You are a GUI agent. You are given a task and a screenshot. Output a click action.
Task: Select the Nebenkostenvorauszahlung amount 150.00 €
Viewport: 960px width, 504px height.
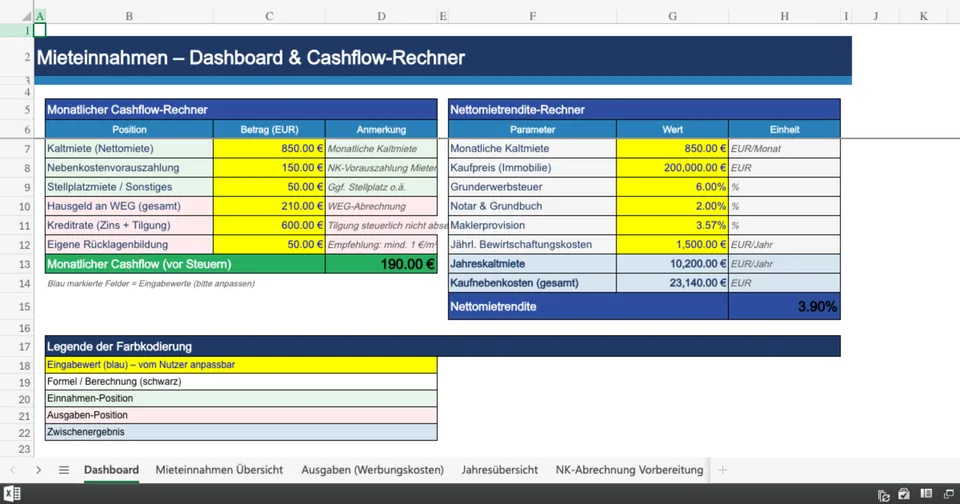269,168
